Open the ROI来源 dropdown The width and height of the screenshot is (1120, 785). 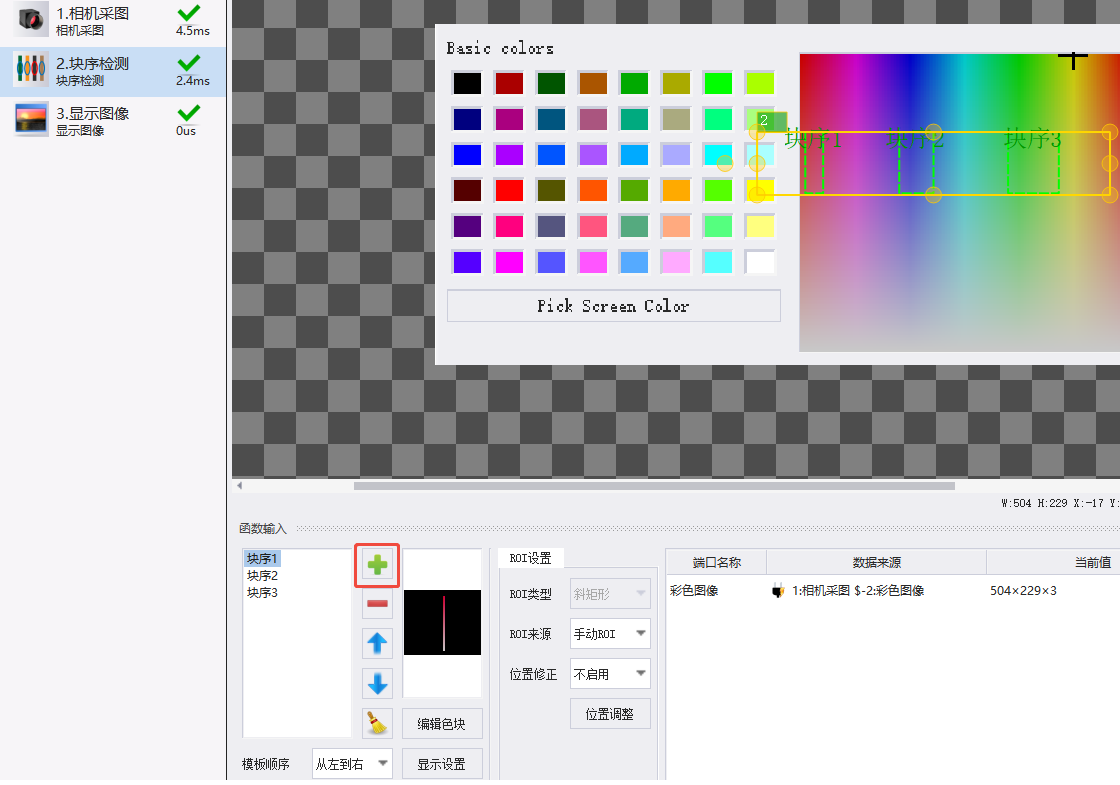point(610,634)
